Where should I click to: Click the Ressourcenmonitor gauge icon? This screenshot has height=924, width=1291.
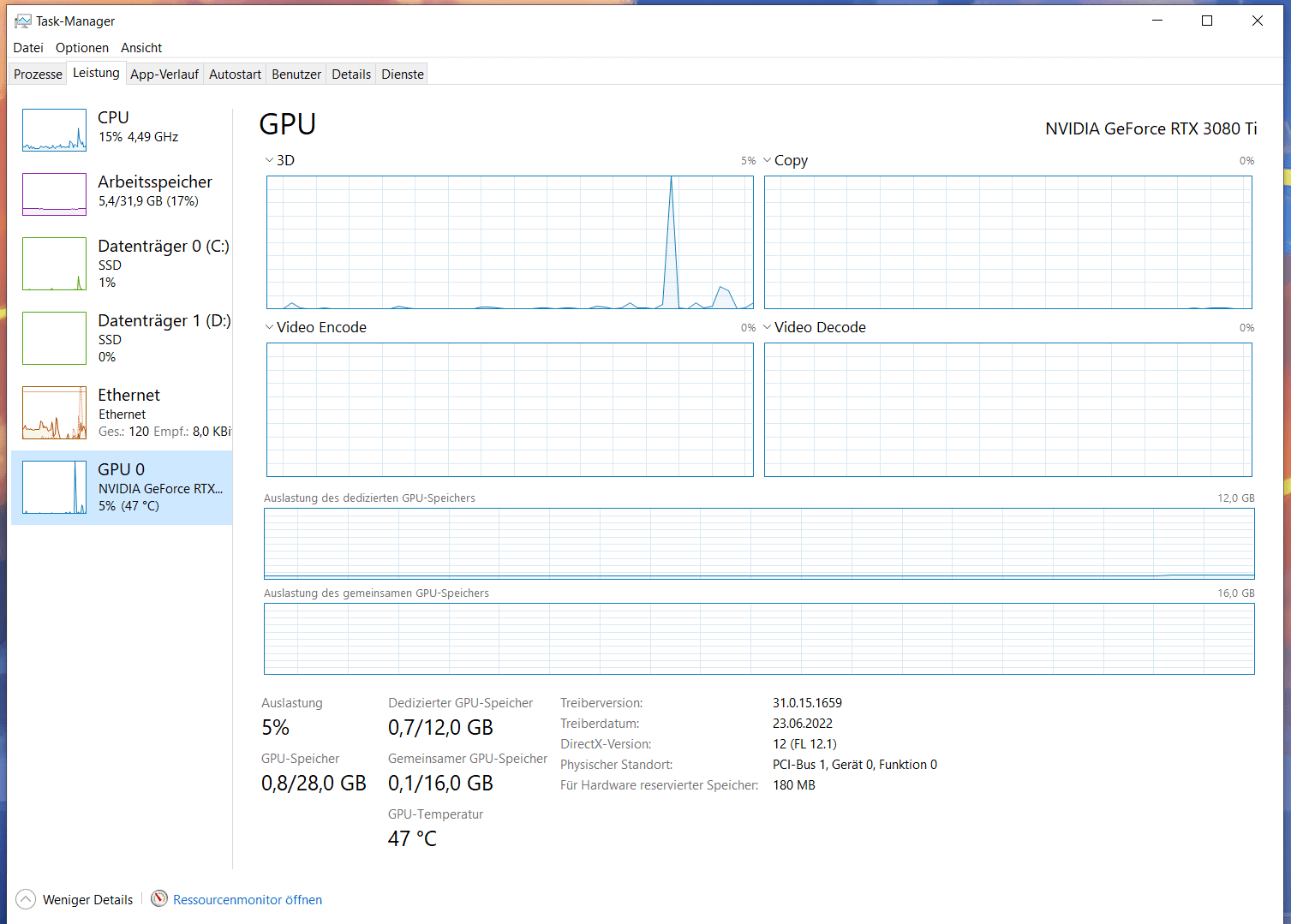[159, 898]
